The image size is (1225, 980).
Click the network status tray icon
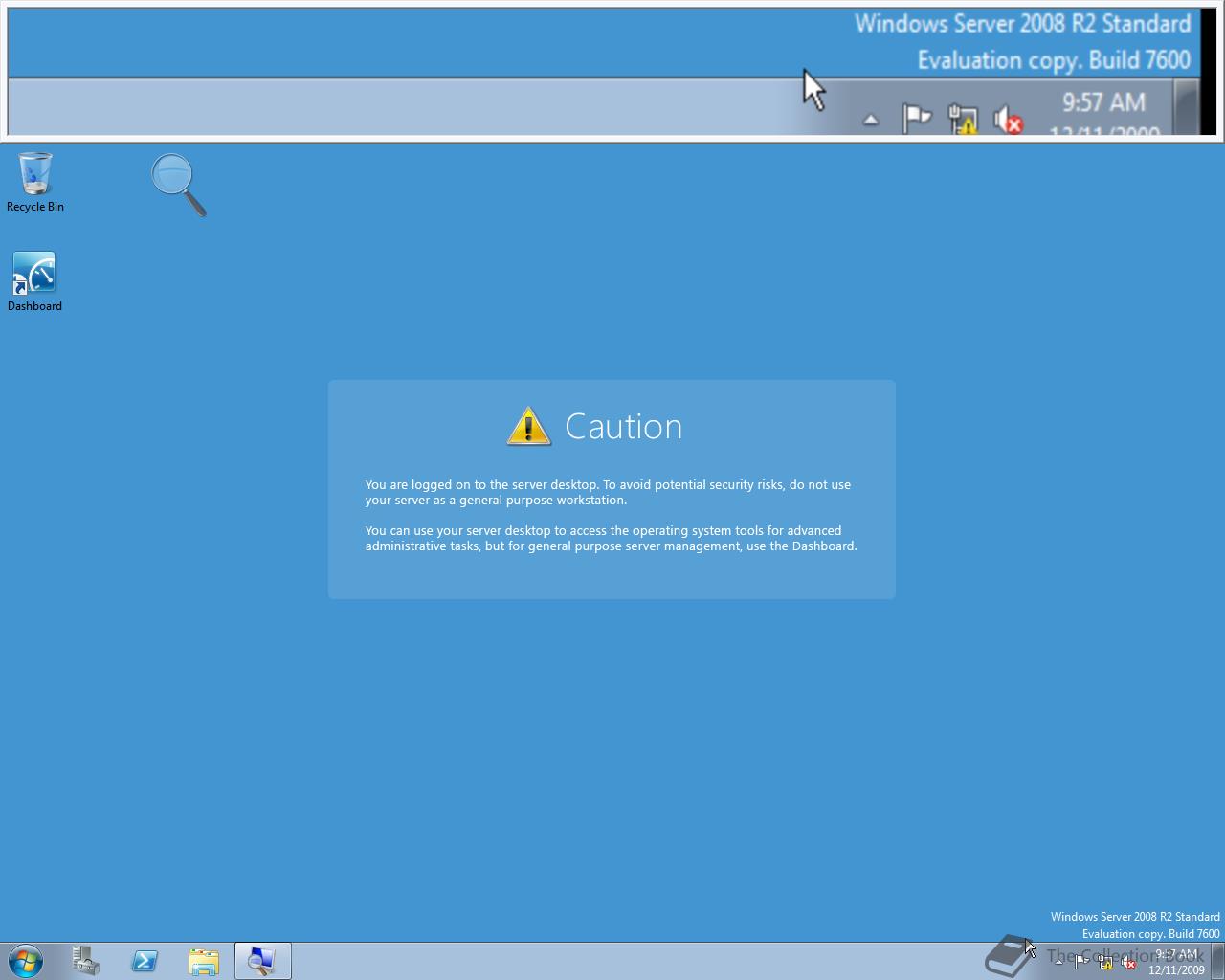click(1105, 962)
